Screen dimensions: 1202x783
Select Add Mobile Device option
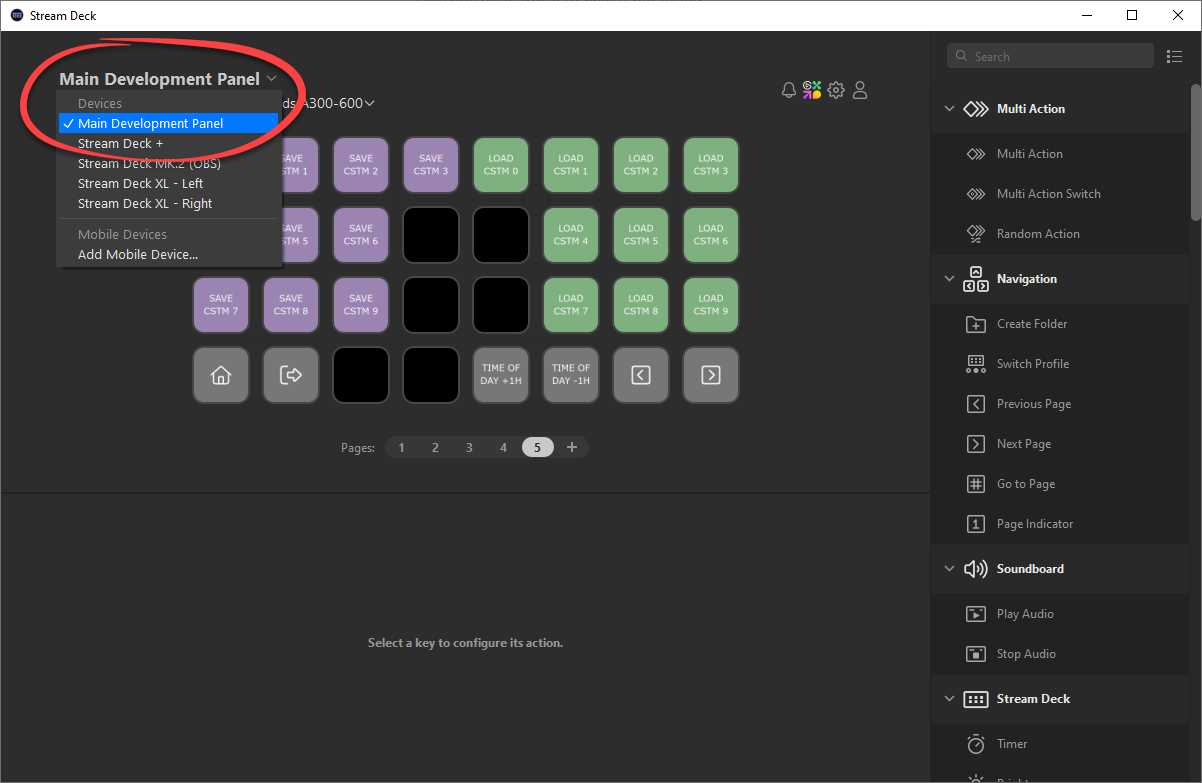pos(167,255)
